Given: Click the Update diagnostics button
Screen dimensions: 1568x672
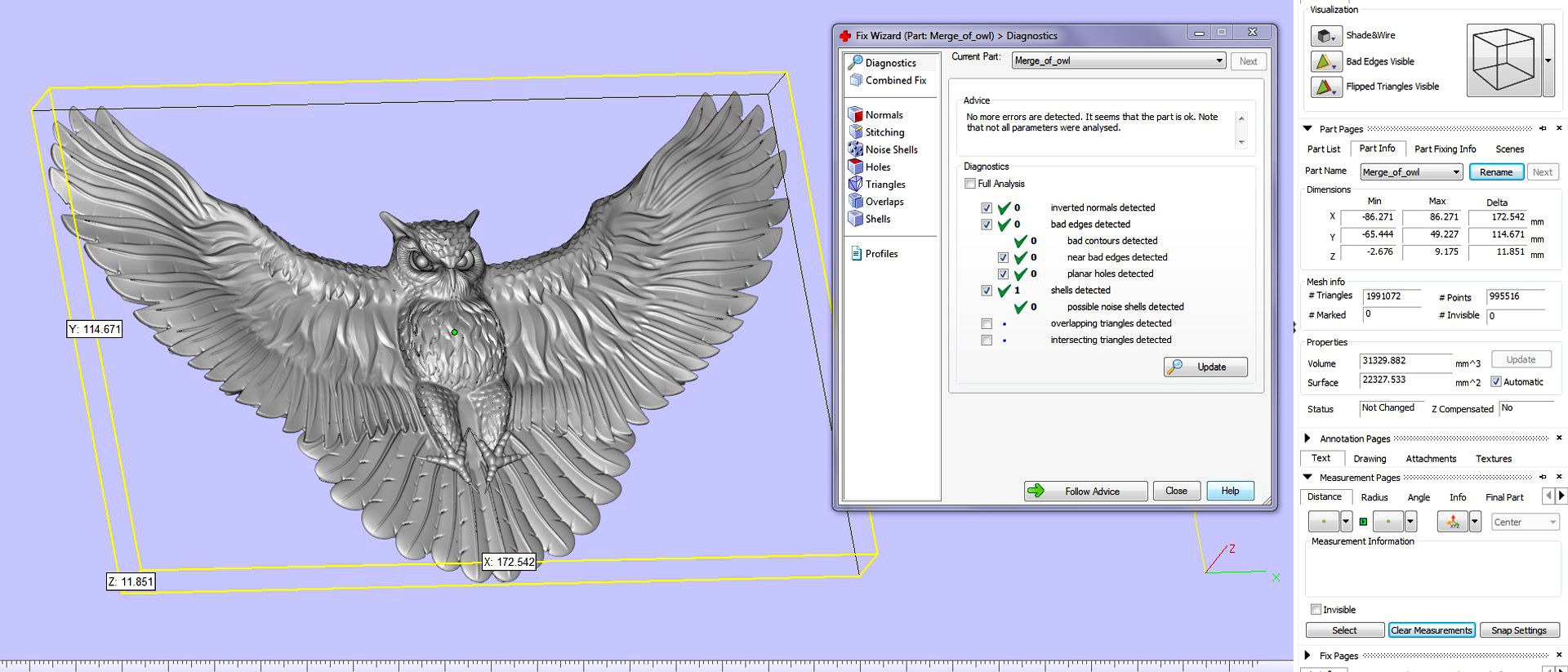Looking at the screenshot, I should click(1205, 367).
